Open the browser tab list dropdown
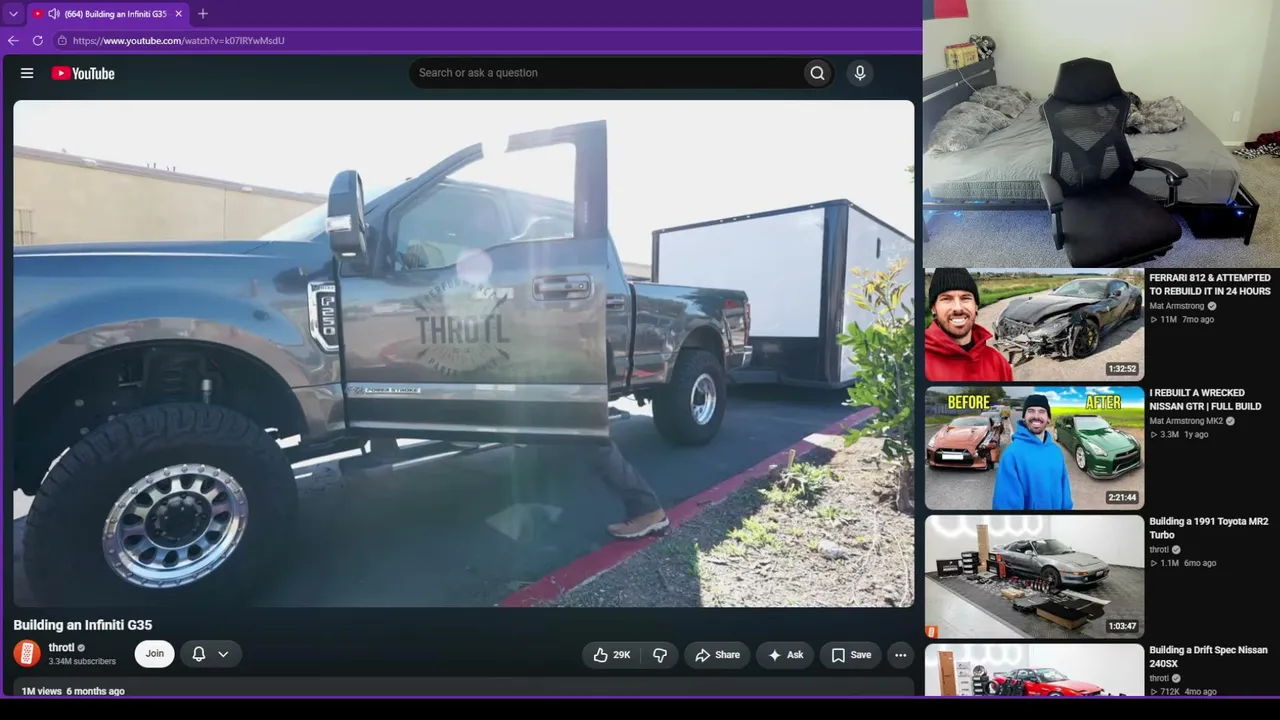1280x720 pixels. (x=13, y=14)
